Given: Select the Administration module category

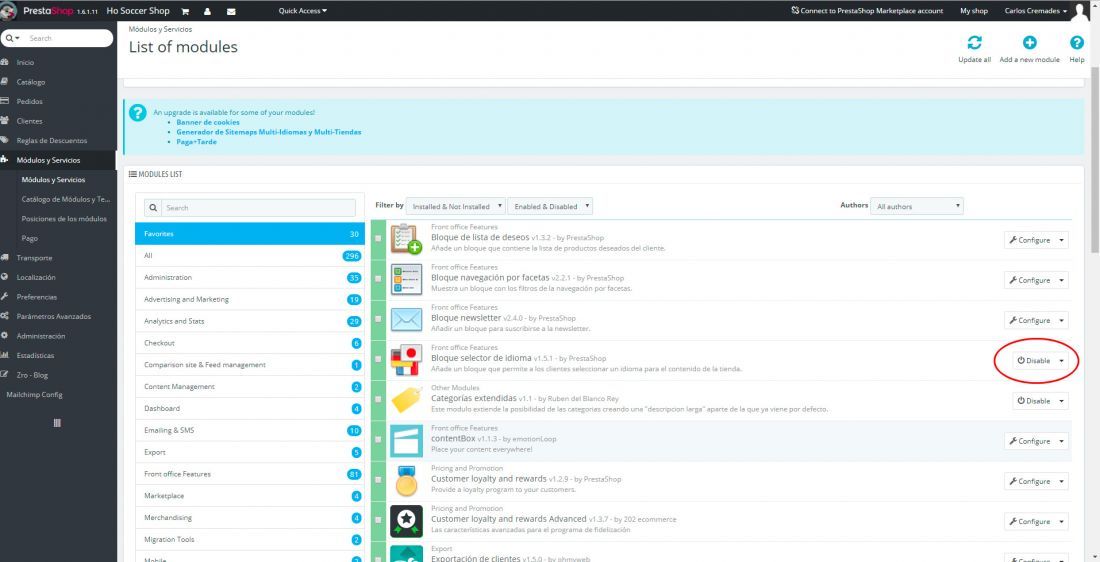Looking at the screenshot, I should [x=250, y=277].
